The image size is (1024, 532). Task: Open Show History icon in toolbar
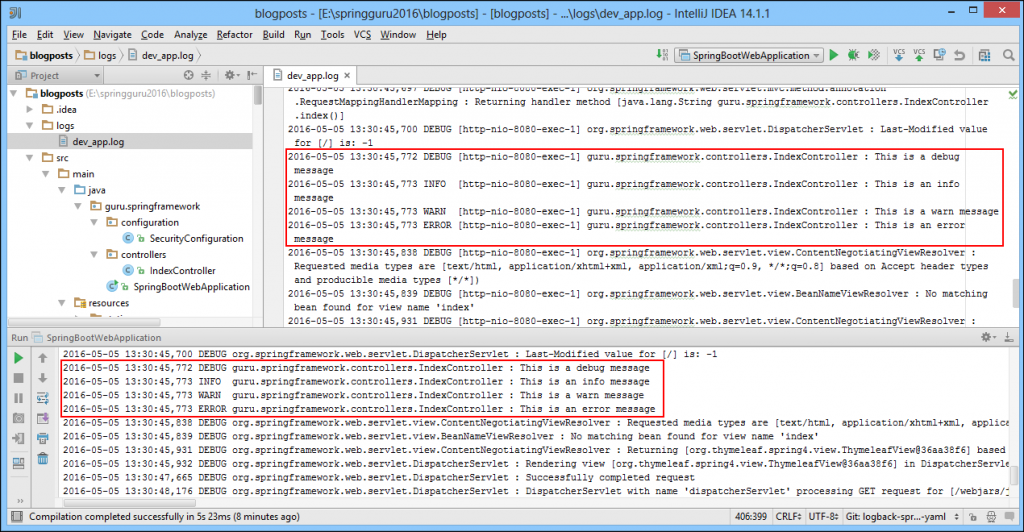[x=939, y=55]
